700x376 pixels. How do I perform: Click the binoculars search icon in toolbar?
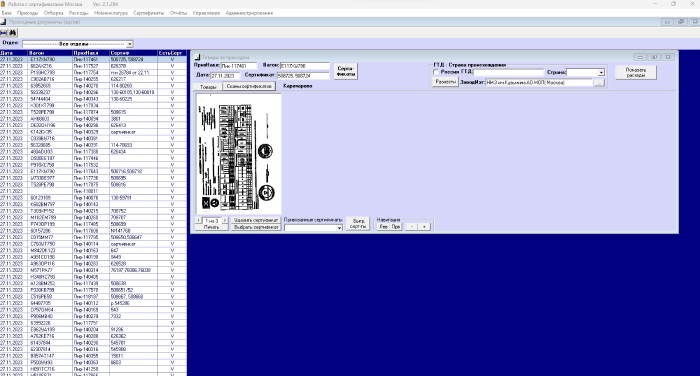point(13,33)
